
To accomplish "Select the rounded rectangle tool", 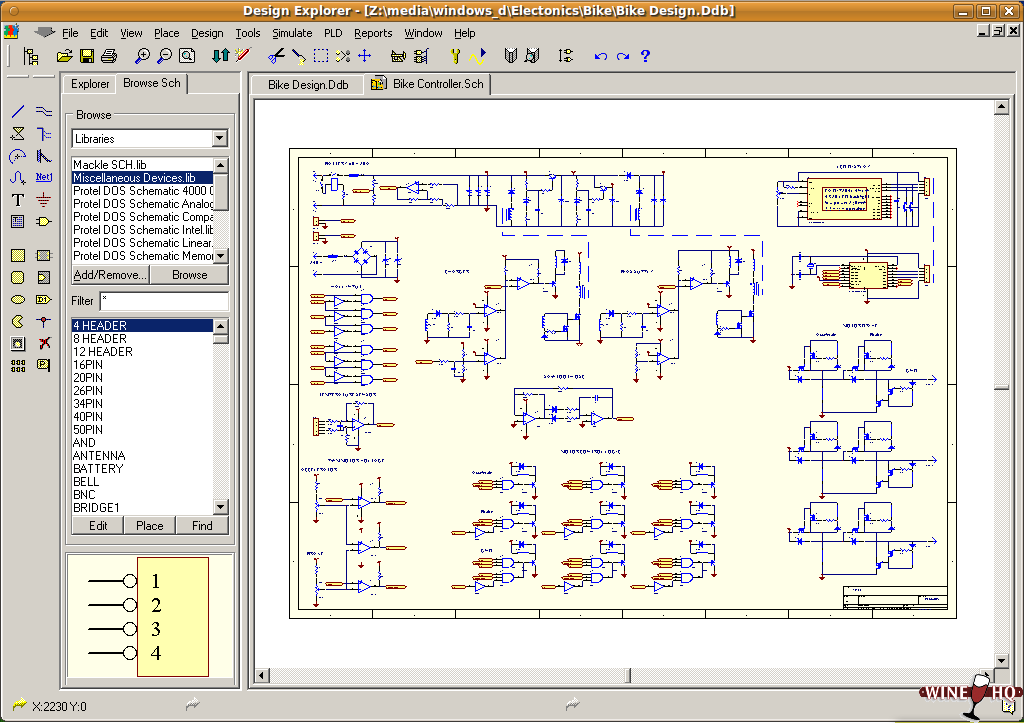I will click(18, 278).
